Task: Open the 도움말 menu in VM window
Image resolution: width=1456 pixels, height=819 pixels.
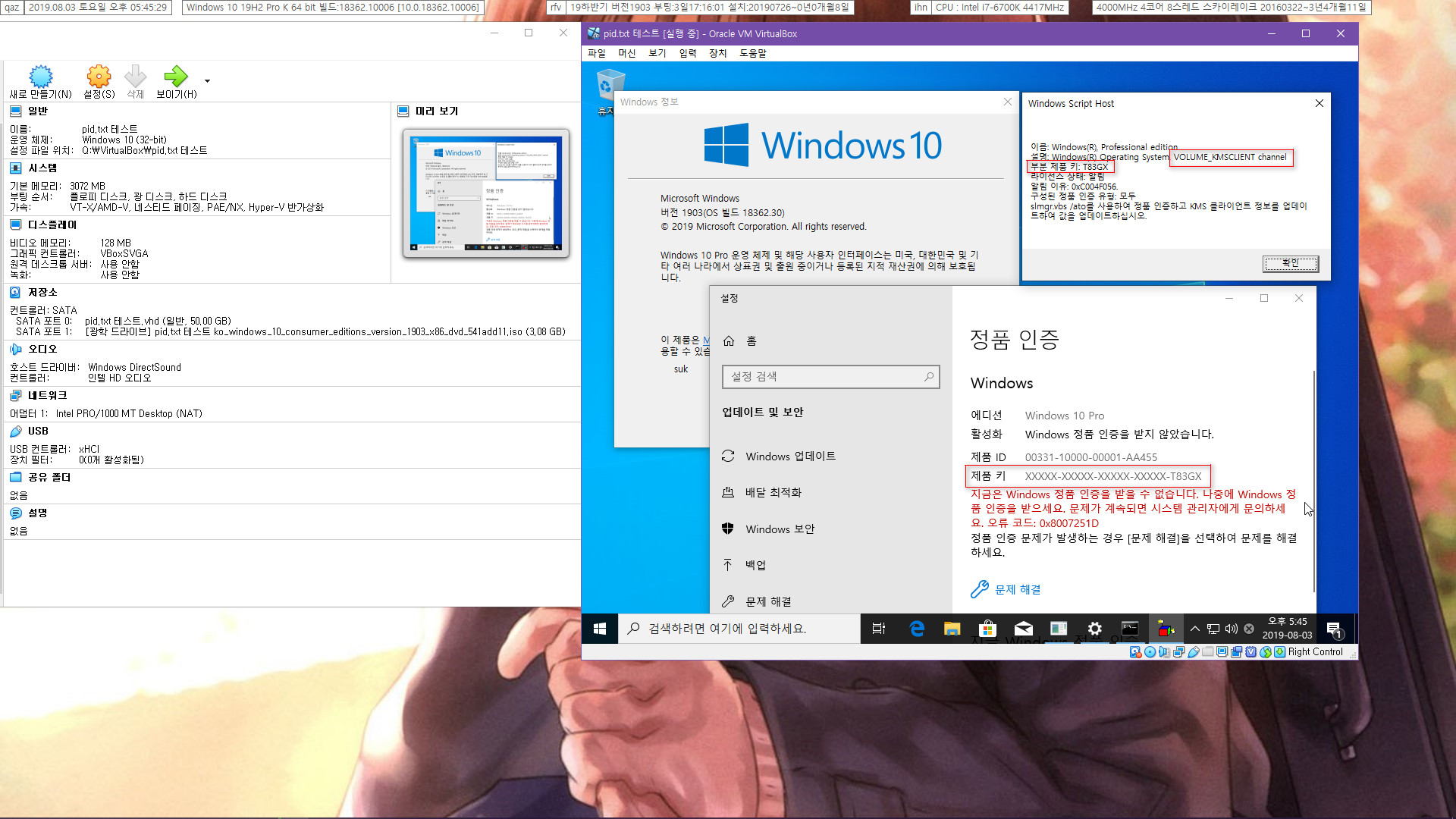Action: tap(753, 53)
